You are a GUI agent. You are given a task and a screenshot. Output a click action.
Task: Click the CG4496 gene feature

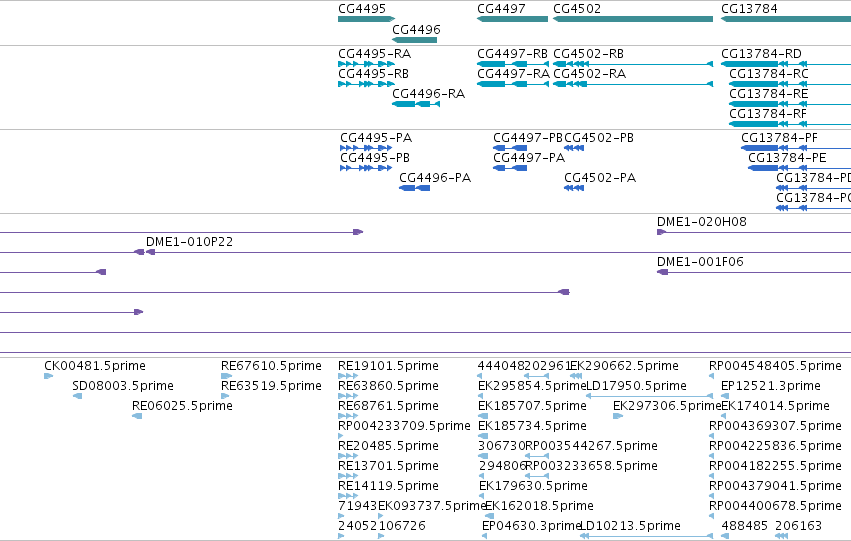(414, 40)
